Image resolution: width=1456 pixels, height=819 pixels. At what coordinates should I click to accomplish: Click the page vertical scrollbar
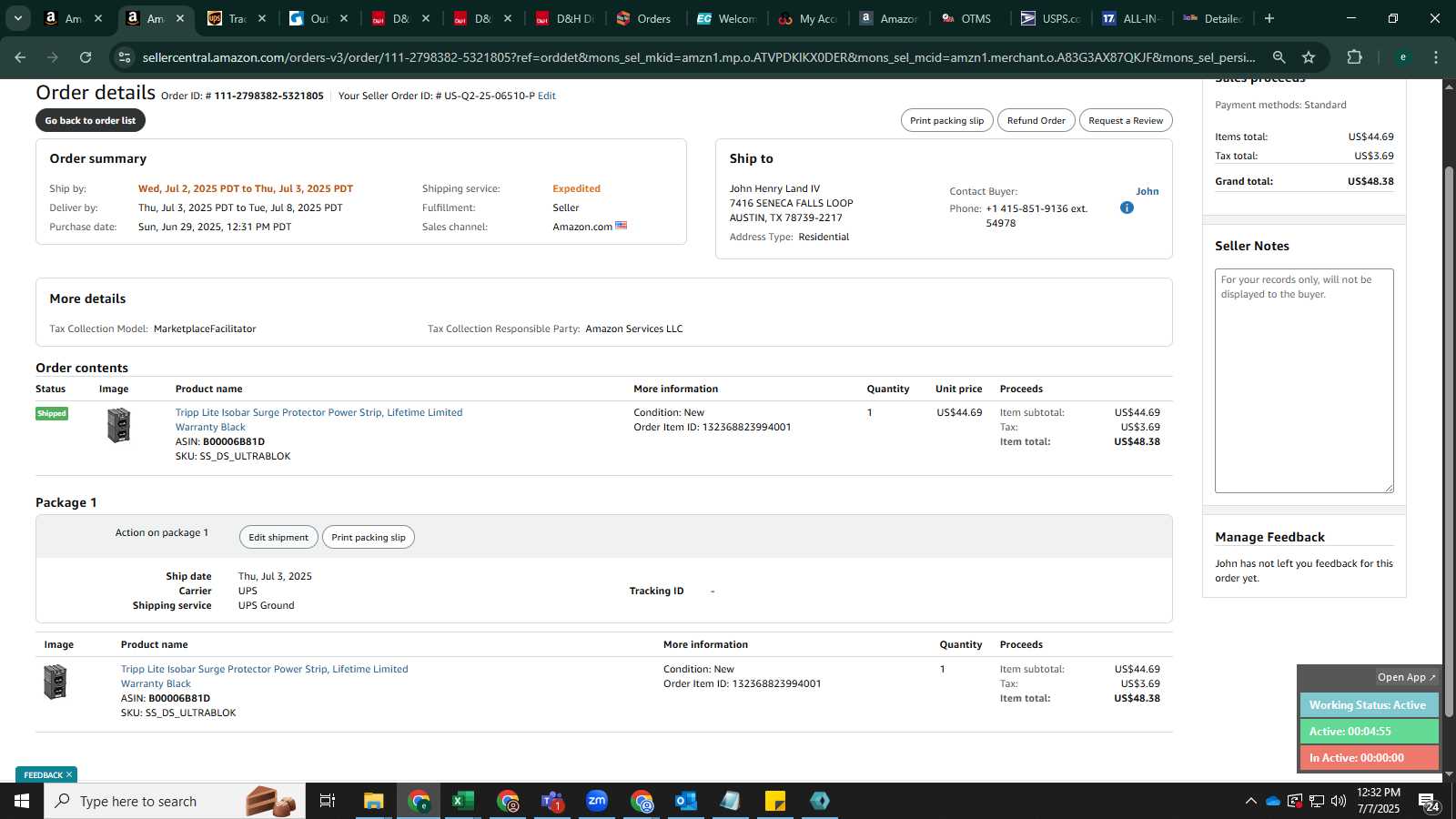(x=1449, y=441)
